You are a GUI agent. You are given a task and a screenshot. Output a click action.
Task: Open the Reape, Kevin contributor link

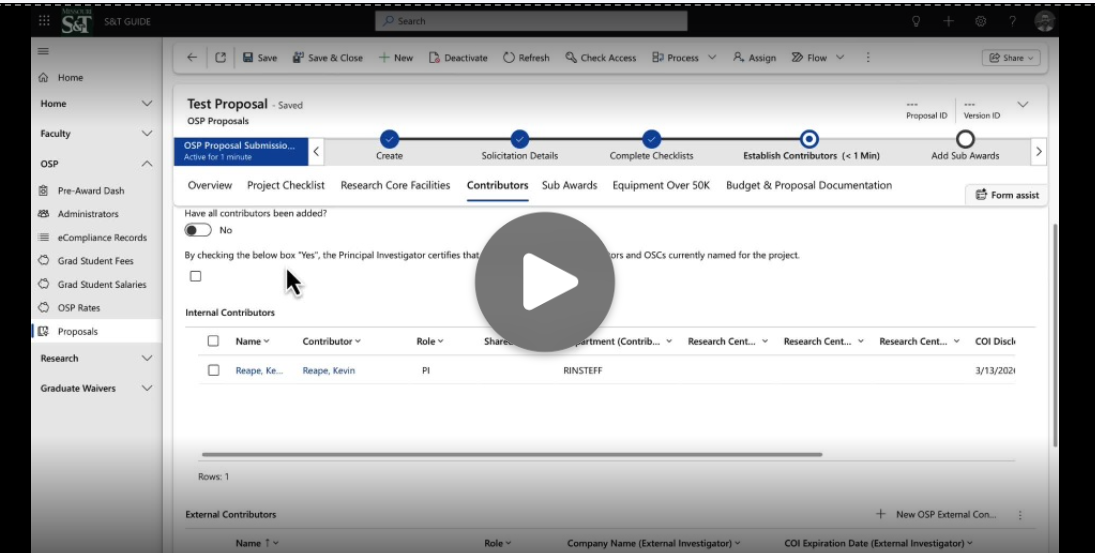pos(328,371)
